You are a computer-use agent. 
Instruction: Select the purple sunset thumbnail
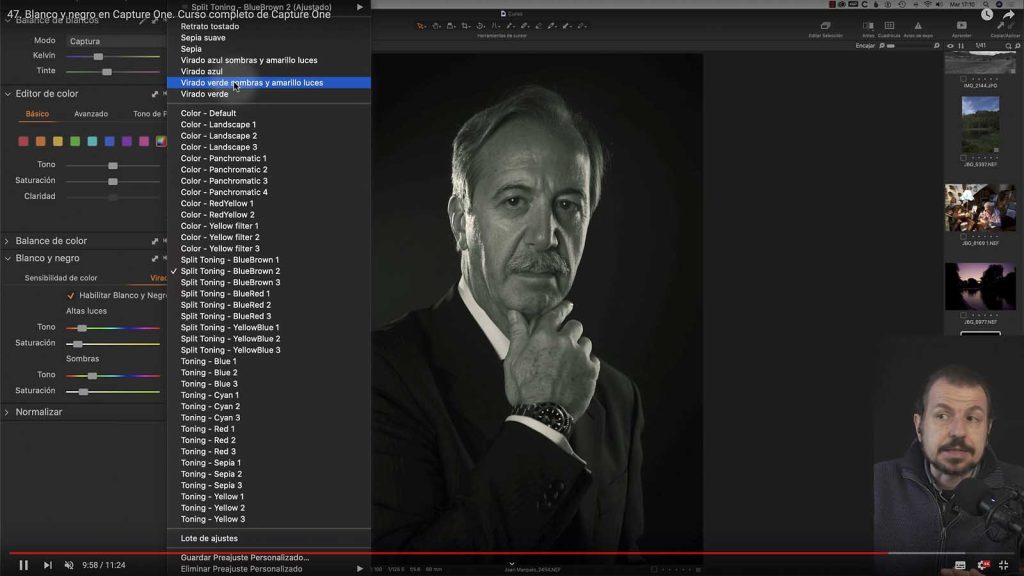click(980, 287)
